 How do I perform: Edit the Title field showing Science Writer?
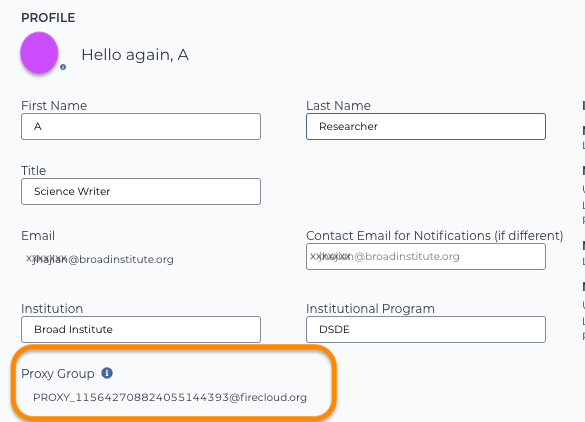click(141, 191)
